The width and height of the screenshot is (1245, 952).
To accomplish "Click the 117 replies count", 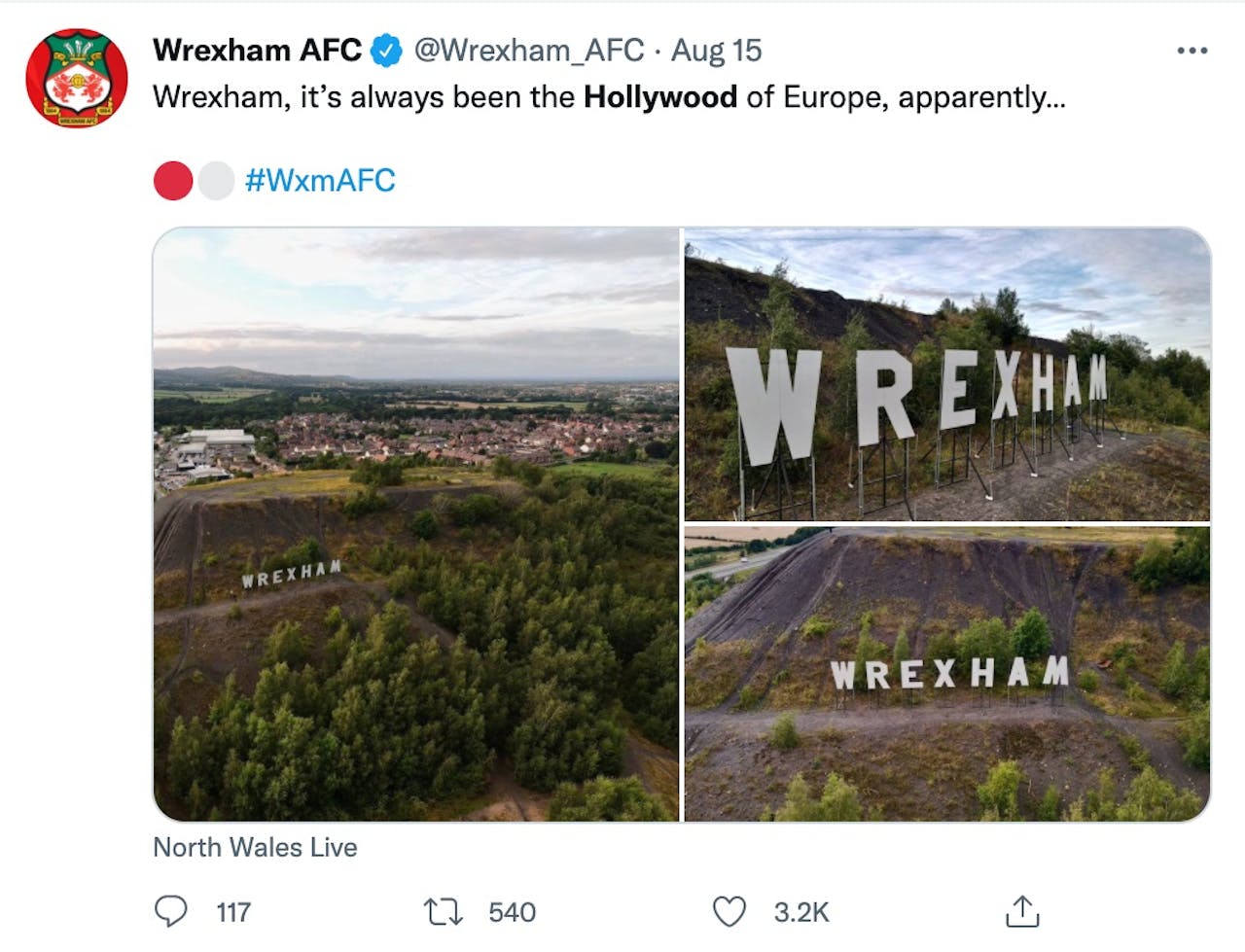I will (x=233, y=912).
